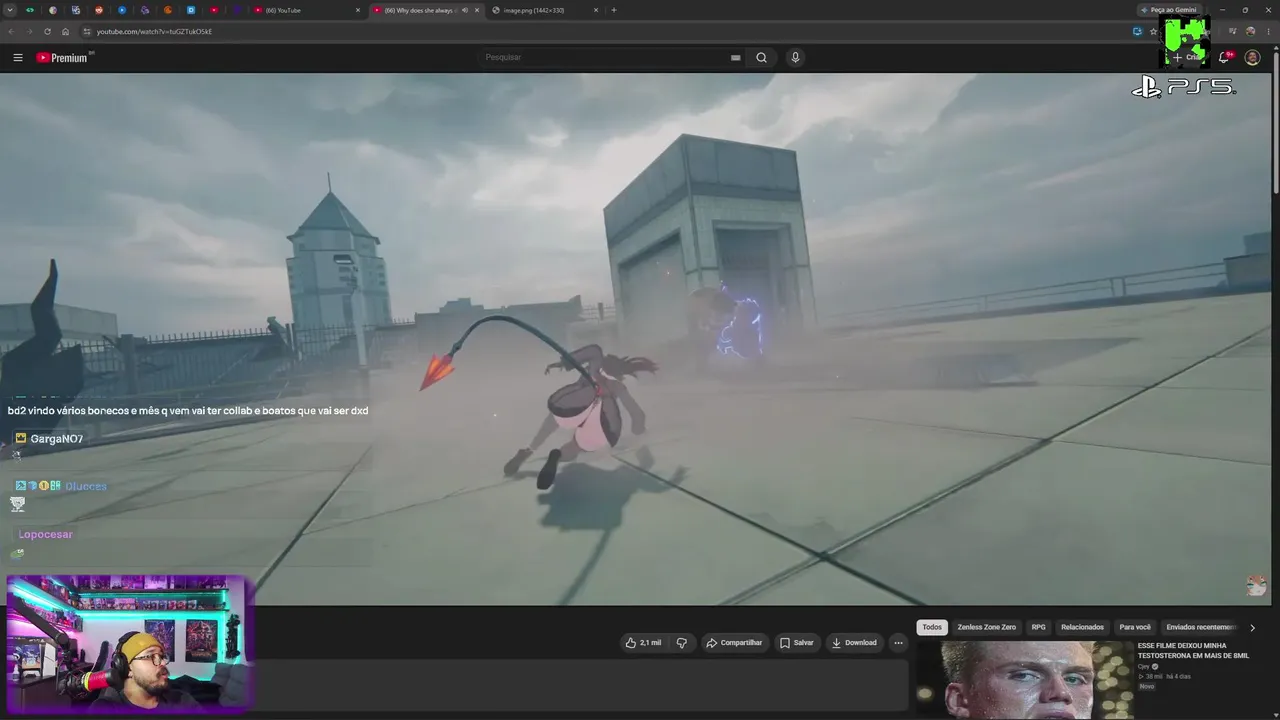1280x720 pixels.
Task: Open the Cjey channel link
Action: click(1144, 666)
